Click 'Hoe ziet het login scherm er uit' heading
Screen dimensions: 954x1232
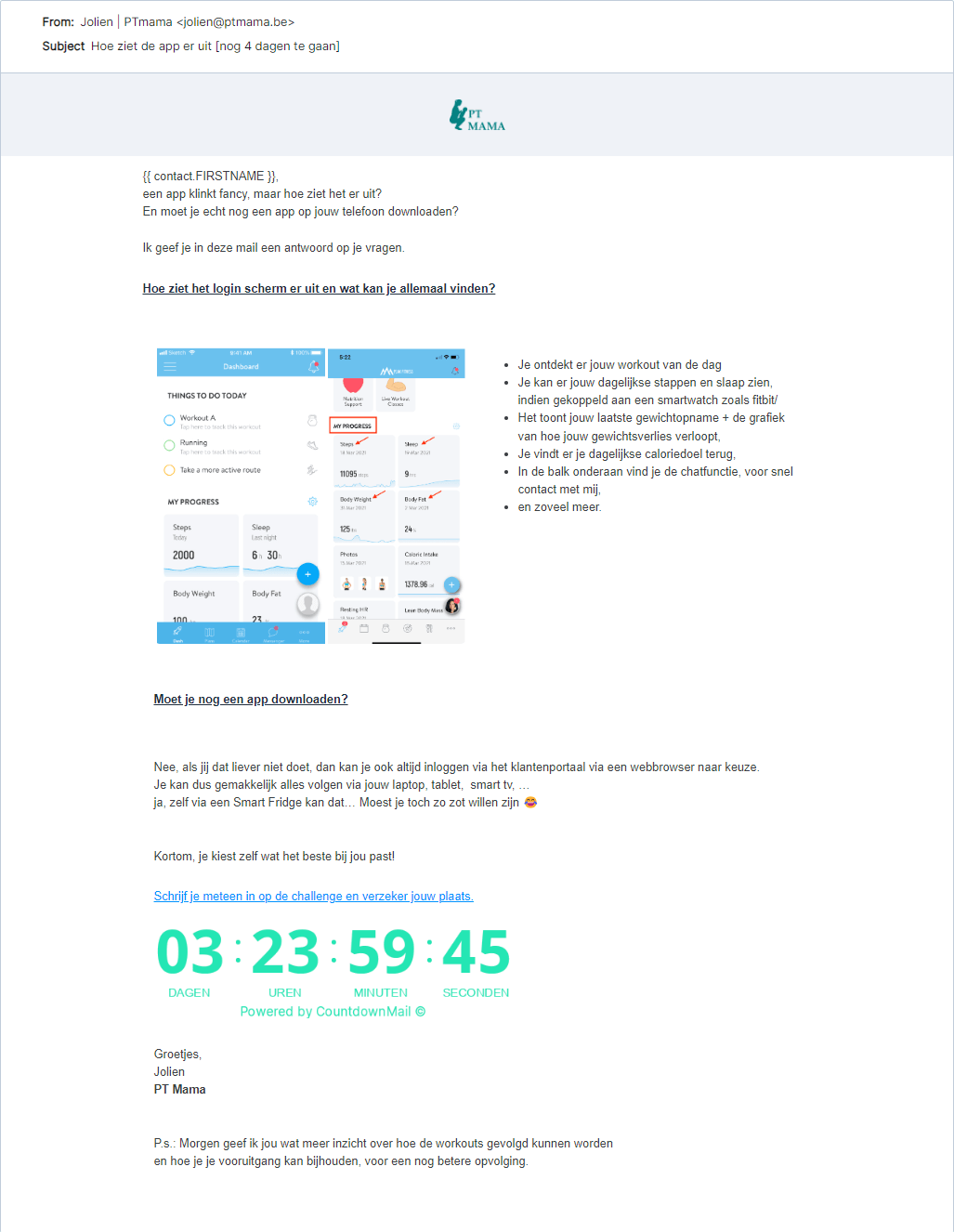[x=319, y=288]
